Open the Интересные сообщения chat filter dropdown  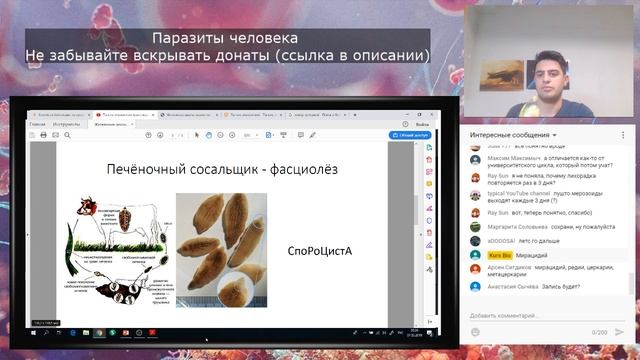tap(513, 135)
